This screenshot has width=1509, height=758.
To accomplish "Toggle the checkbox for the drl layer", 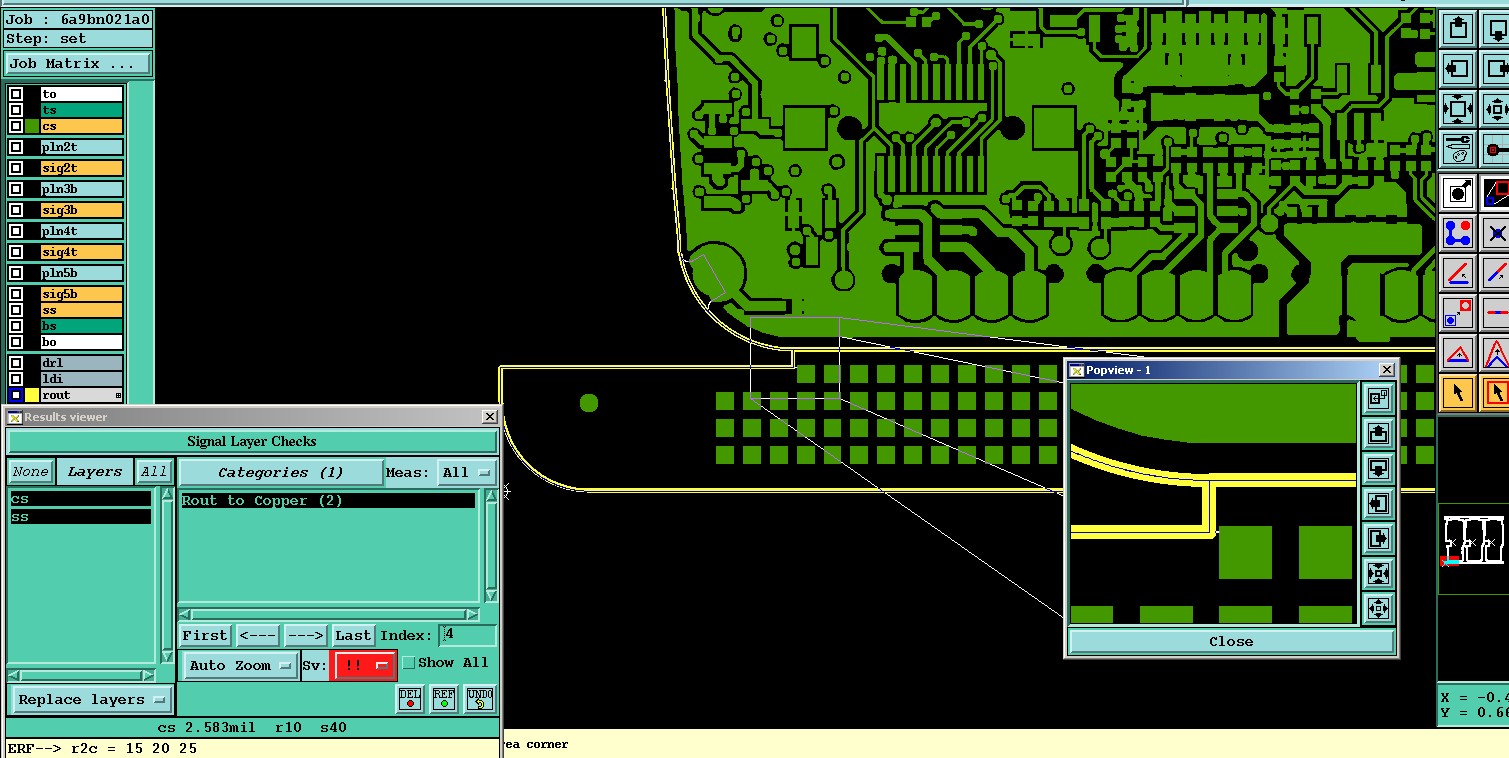I will pyautogui.click(x=16, y=363).
